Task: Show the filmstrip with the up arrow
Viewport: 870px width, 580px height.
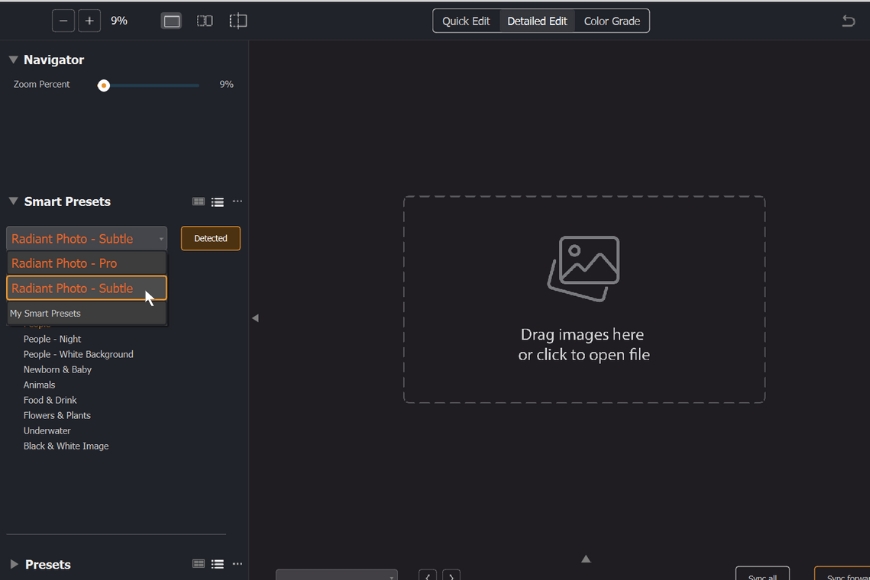Action: tap(586, 559)
